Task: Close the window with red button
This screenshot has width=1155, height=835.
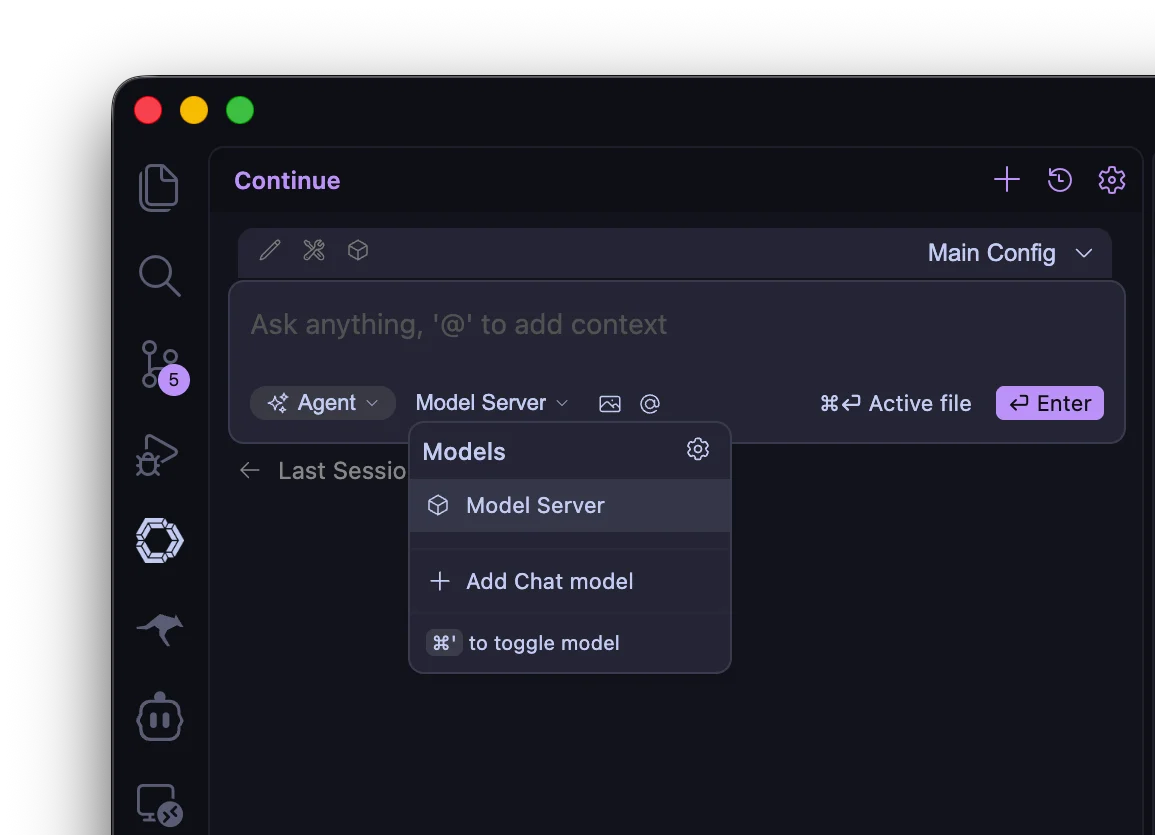Action: pos(148,110)
